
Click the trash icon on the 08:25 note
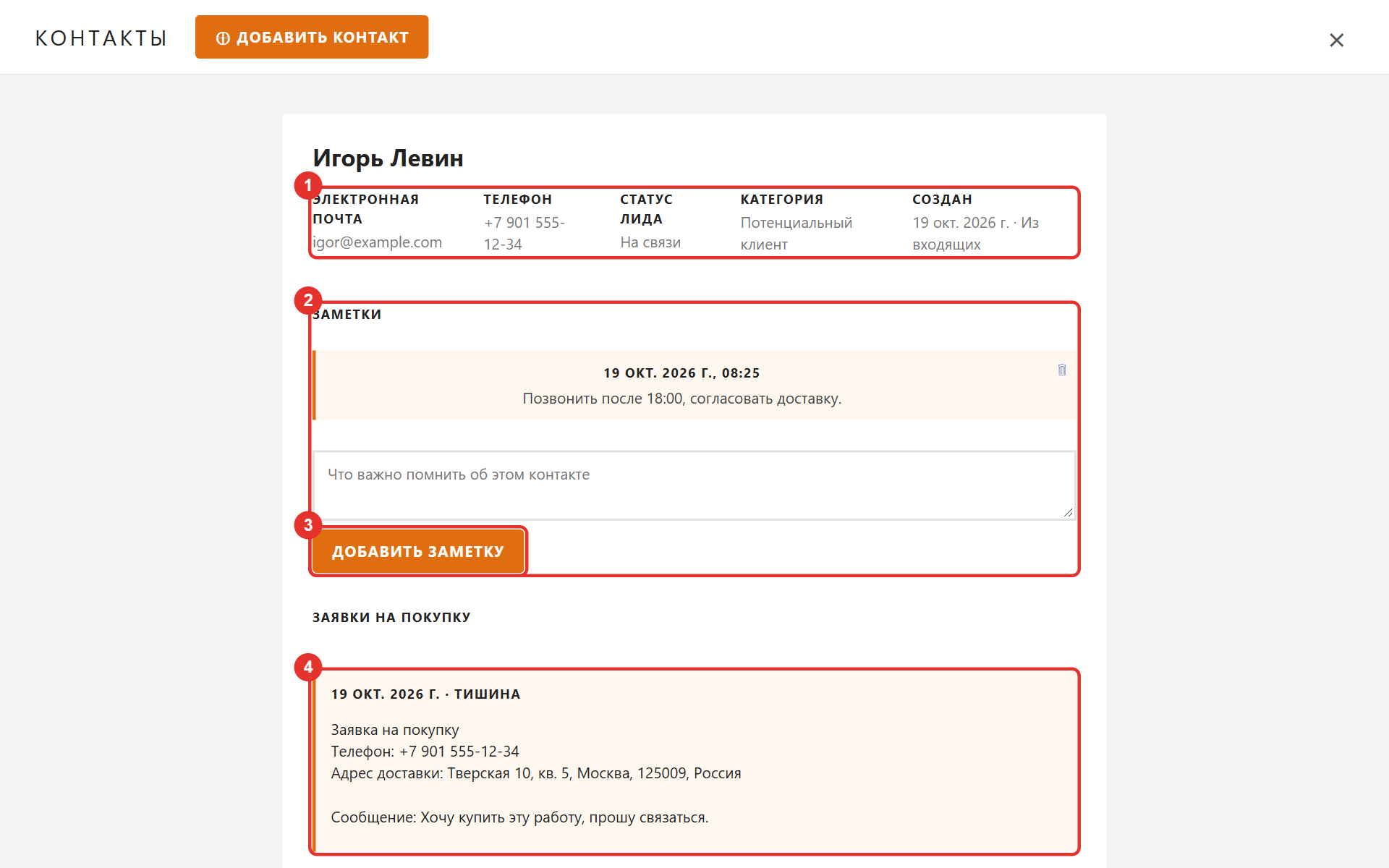pos(1062,370)
